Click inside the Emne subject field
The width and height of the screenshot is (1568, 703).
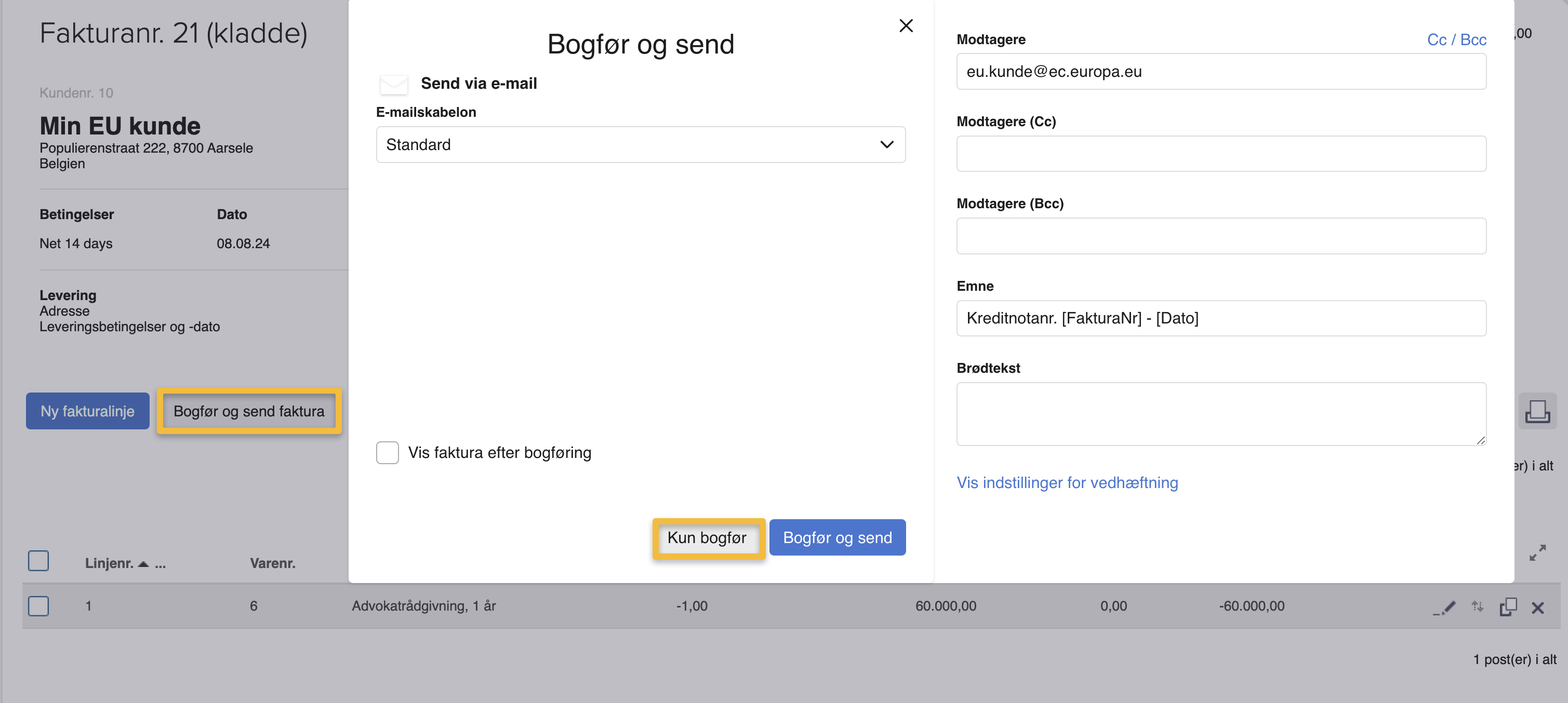(x=1220, y=318)
